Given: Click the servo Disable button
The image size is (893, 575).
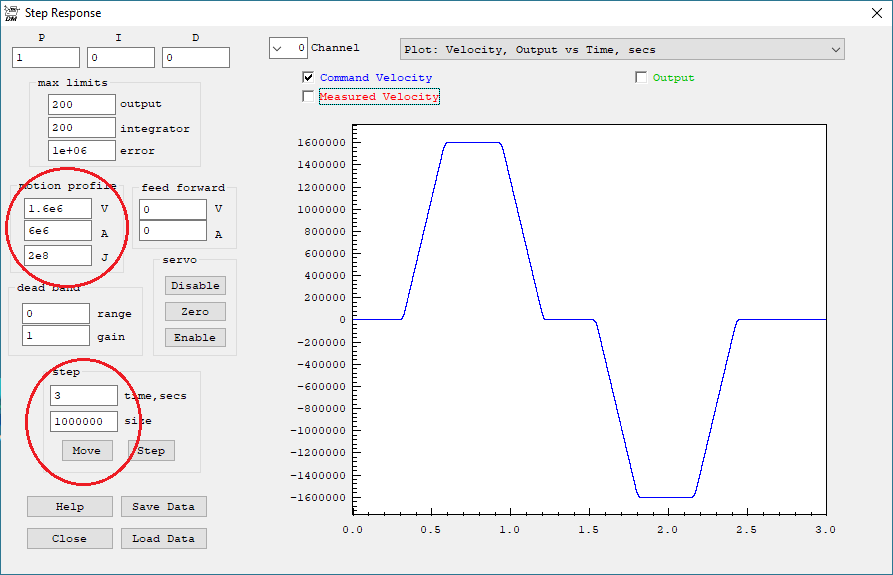Looking at the screenshot, I should [195, 285].
